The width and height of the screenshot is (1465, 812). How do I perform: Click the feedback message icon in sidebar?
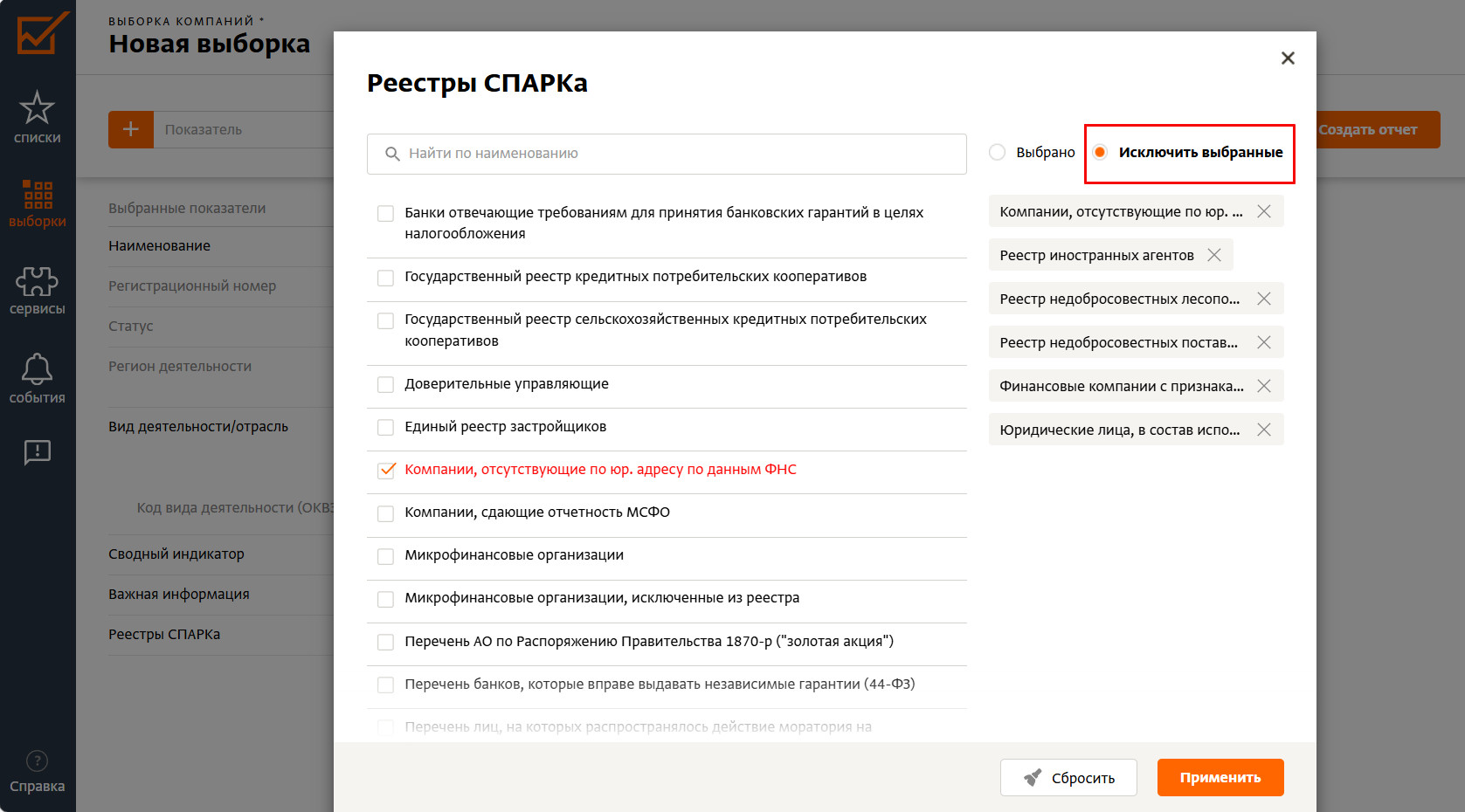tap(38, 451)
